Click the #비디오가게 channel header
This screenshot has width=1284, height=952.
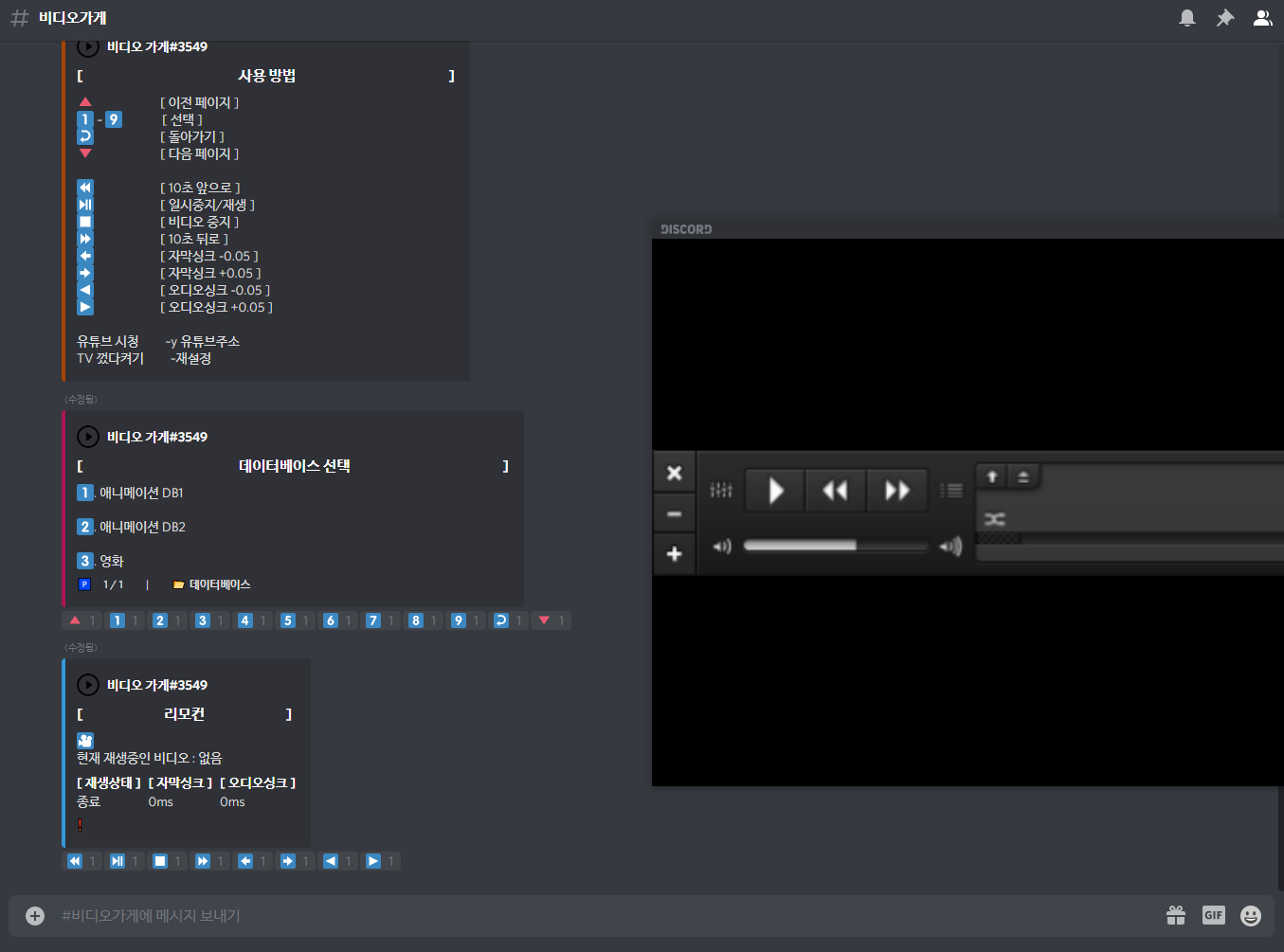click(x=73, y=17)
